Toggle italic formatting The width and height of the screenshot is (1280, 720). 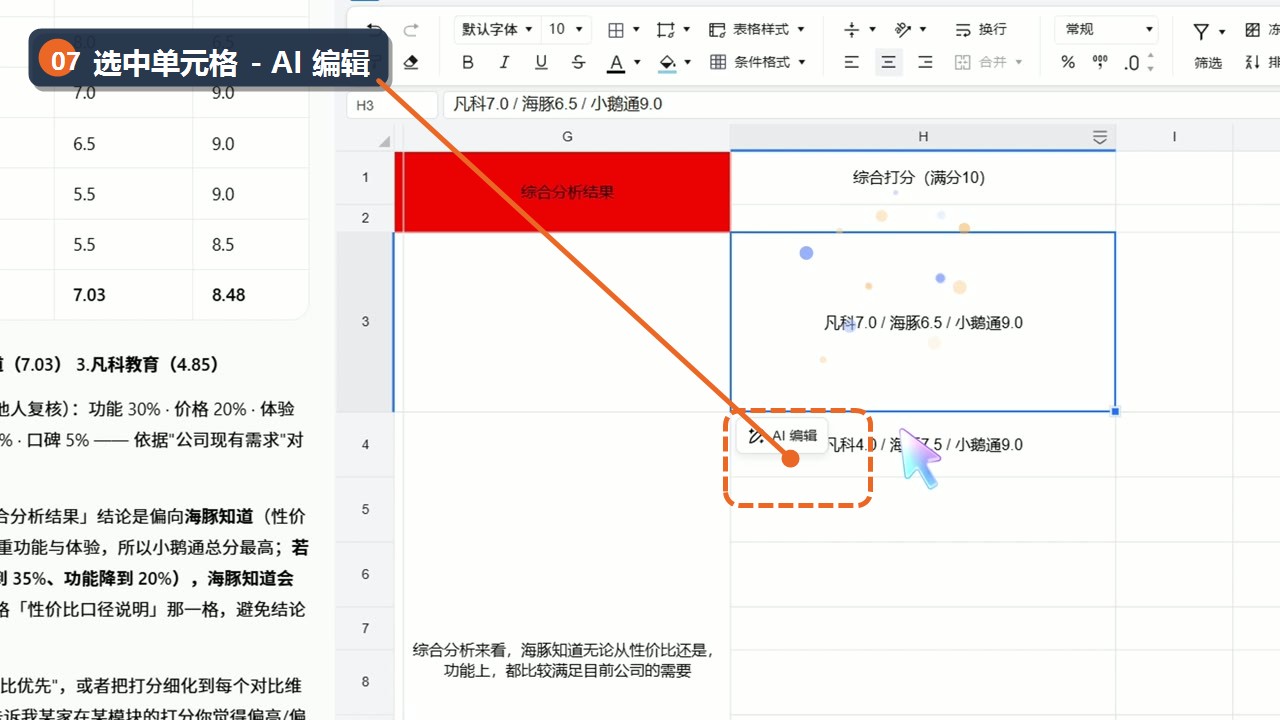pyautogui.click(x=504, y=62)
